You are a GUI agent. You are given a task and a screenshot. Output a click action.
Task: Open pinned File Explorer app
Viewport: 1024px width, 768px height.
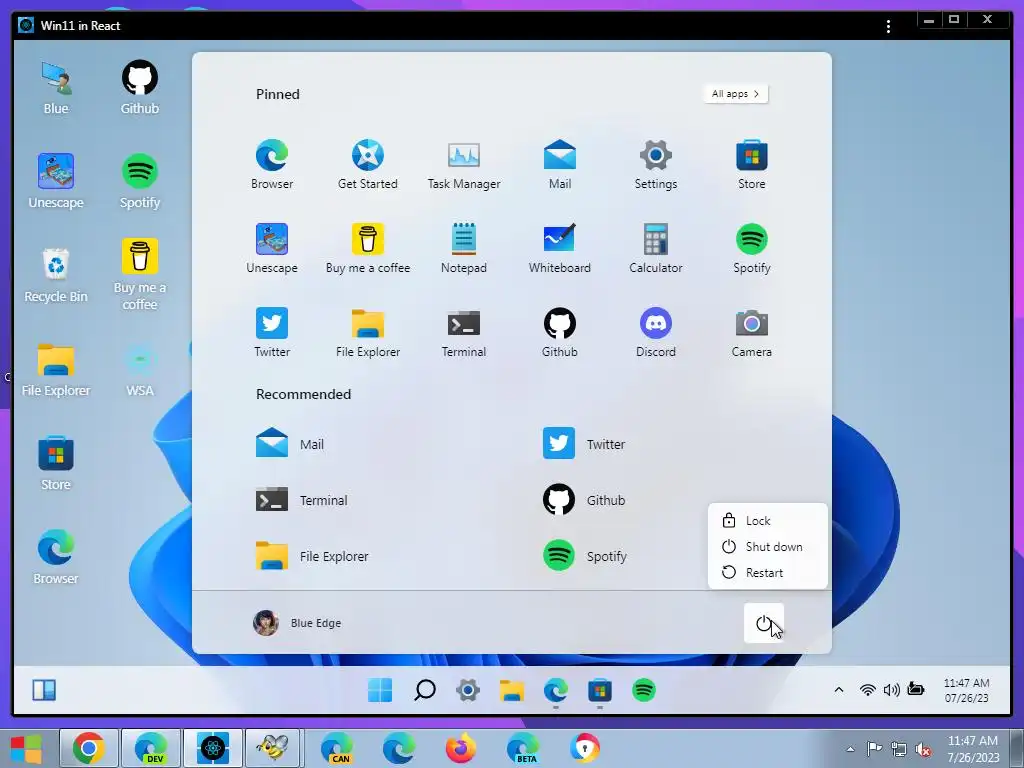tap(368, 332)
